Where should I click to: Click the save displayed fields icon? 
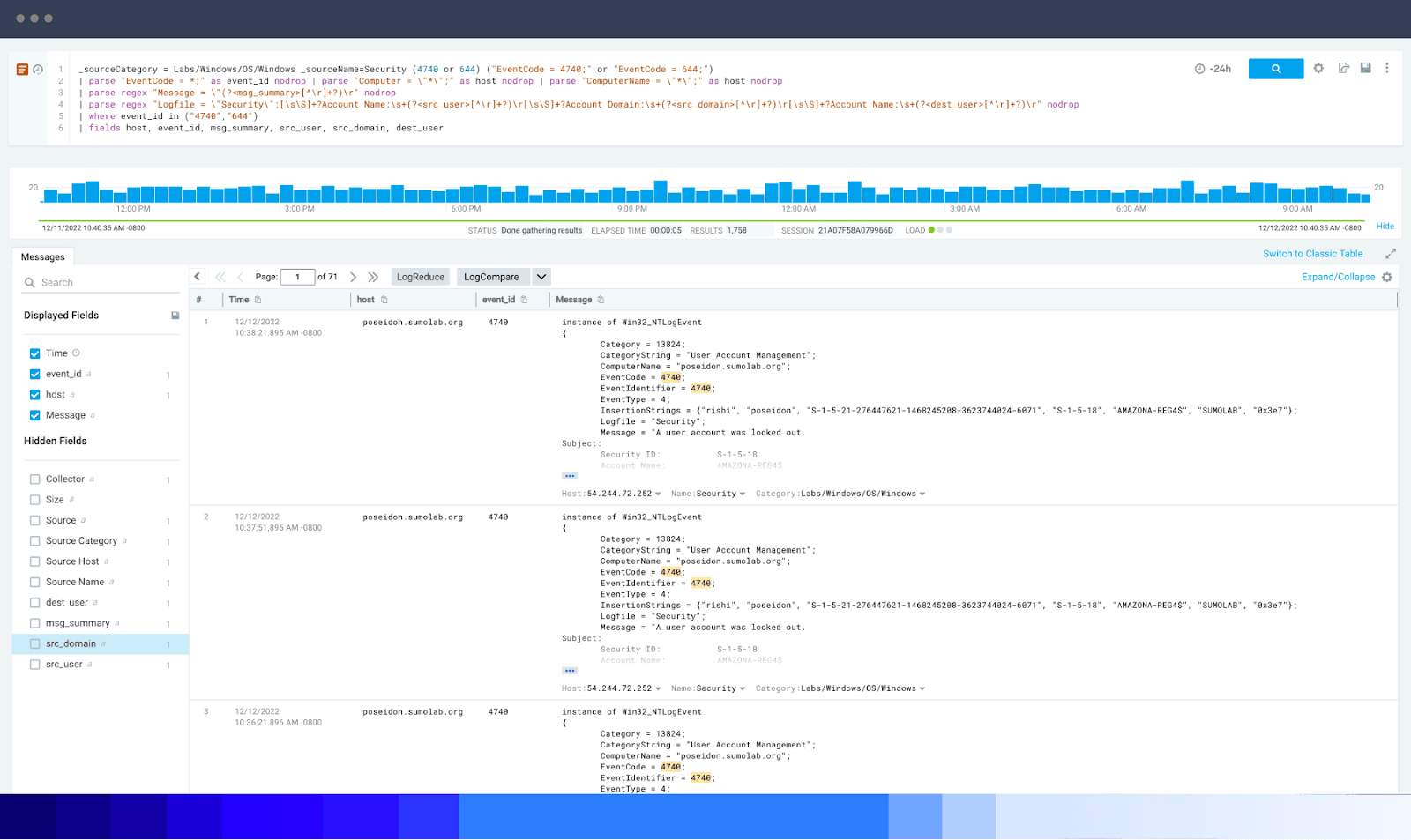click(175, 316)
